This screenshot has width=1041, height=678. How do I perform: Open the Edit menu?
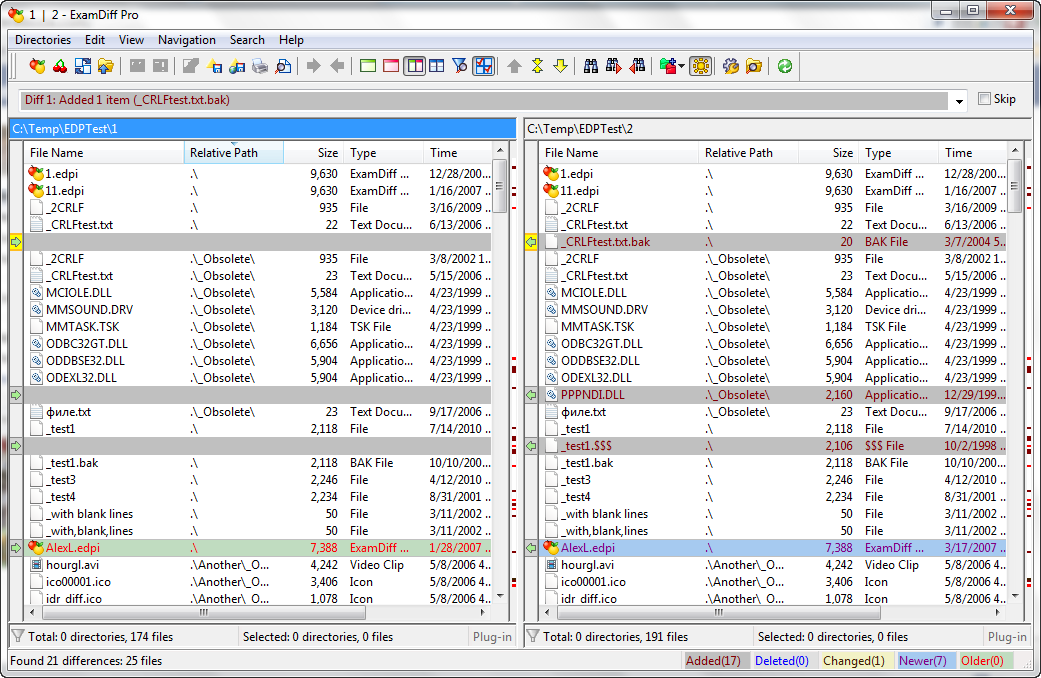95,40
